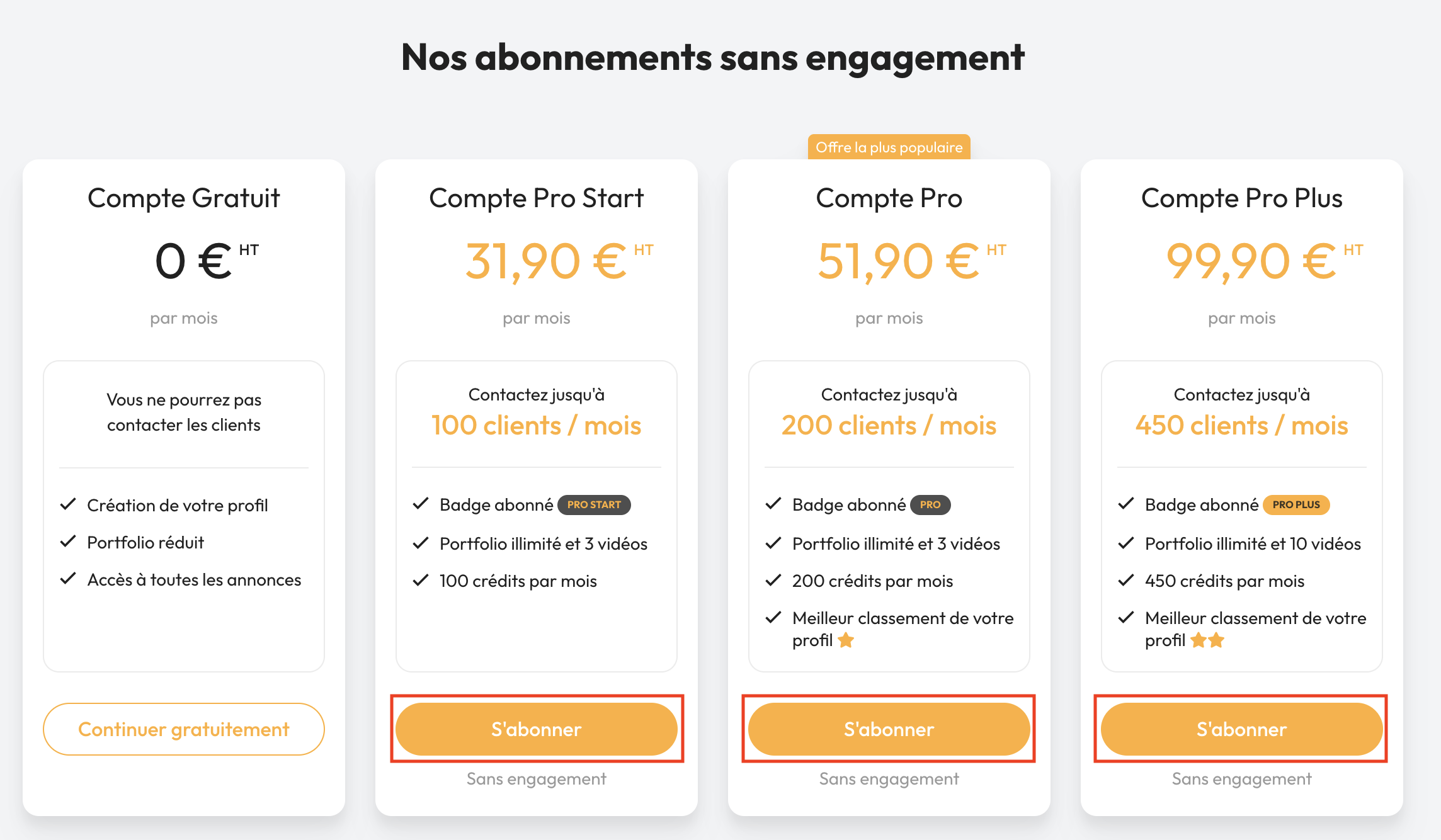Click Nos abonnements sans engagement heading
Viewport: 1441px width, 840px height.
tap(713, 57)
